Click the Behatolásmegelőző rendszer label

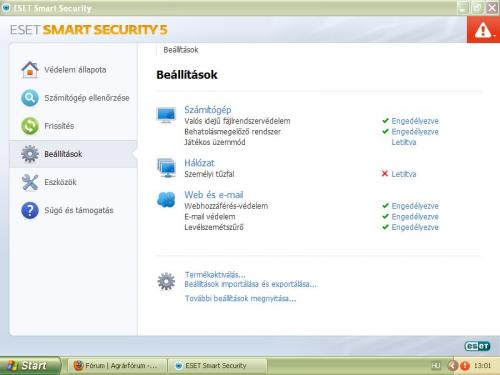pos(233,132)
